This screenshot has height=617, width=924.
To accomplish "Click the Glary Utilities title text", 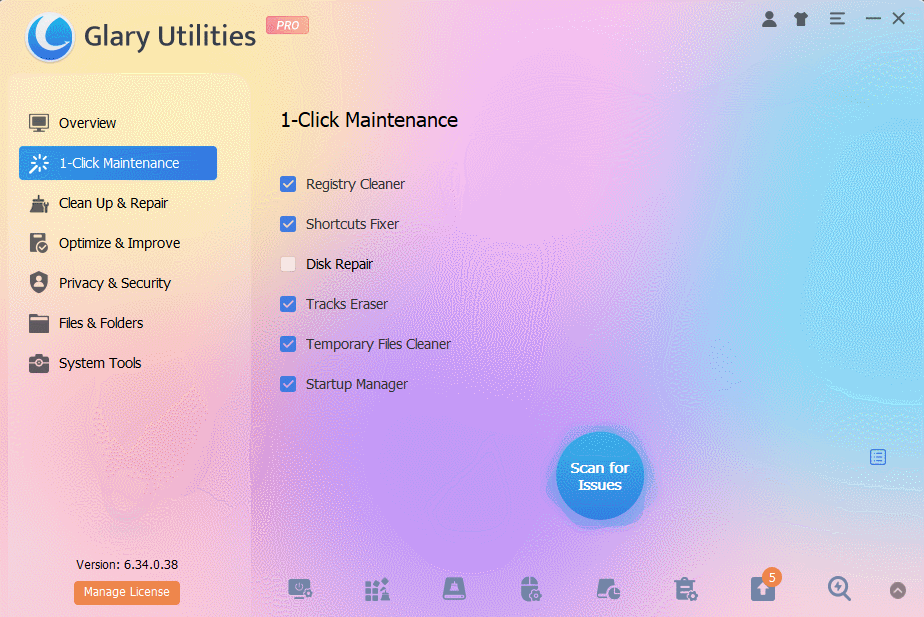I will tap(170, 37).
